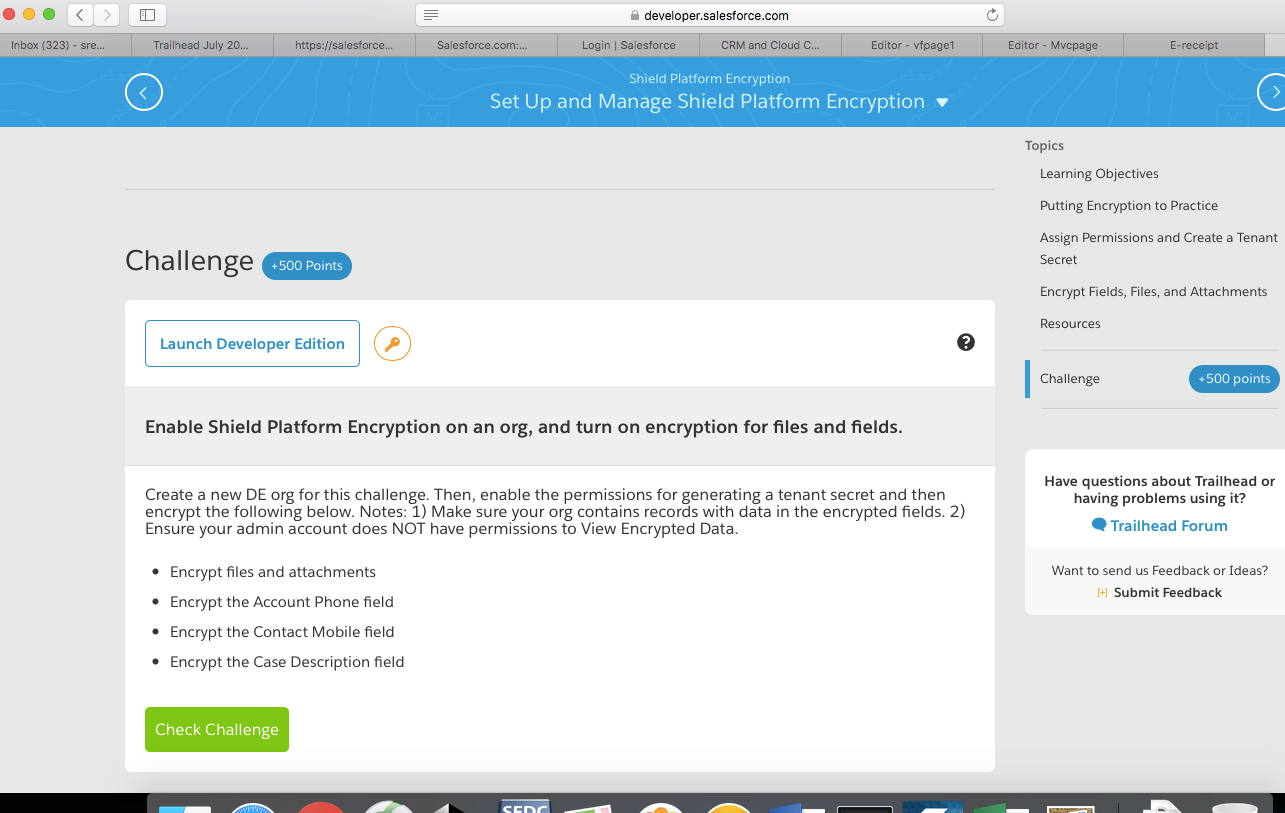This screenshot has width=1285, height=813.
Task: Click the "Encrypt files and attachments" bullet text
Action: (x=273, y=572)
